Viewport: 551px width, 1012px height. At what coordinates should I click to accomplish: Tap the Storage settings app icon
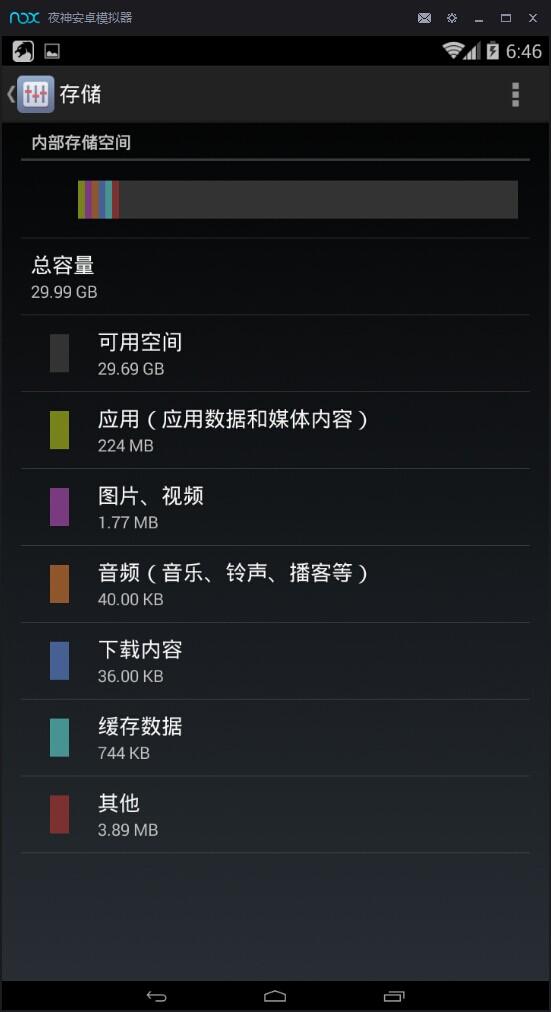tap(35, 94)
